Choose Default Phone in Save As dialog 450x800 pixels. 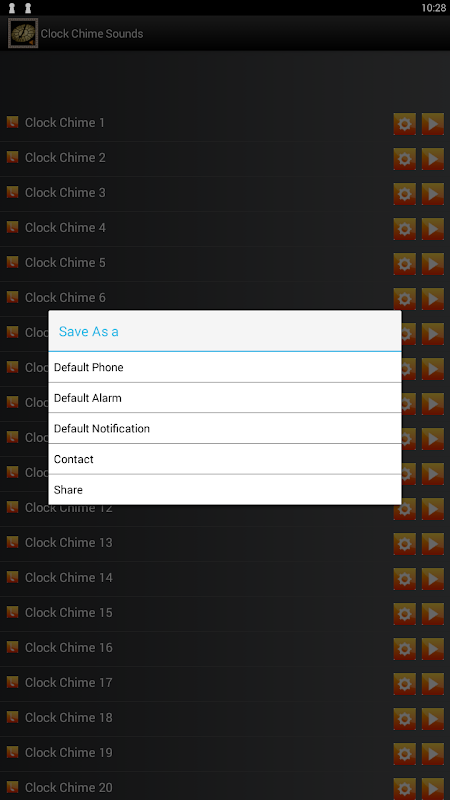(224, 367)
